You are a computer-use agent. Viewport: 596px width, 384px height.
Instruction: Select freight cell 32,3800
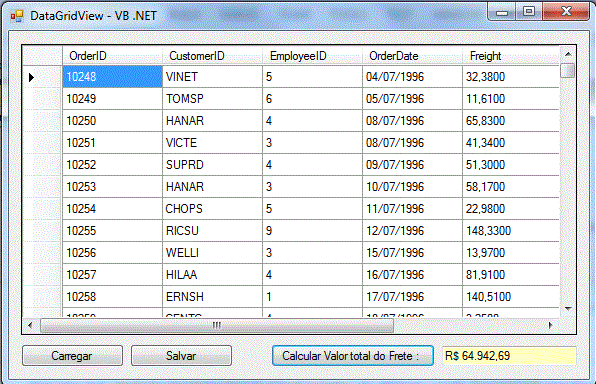(511, 77)
